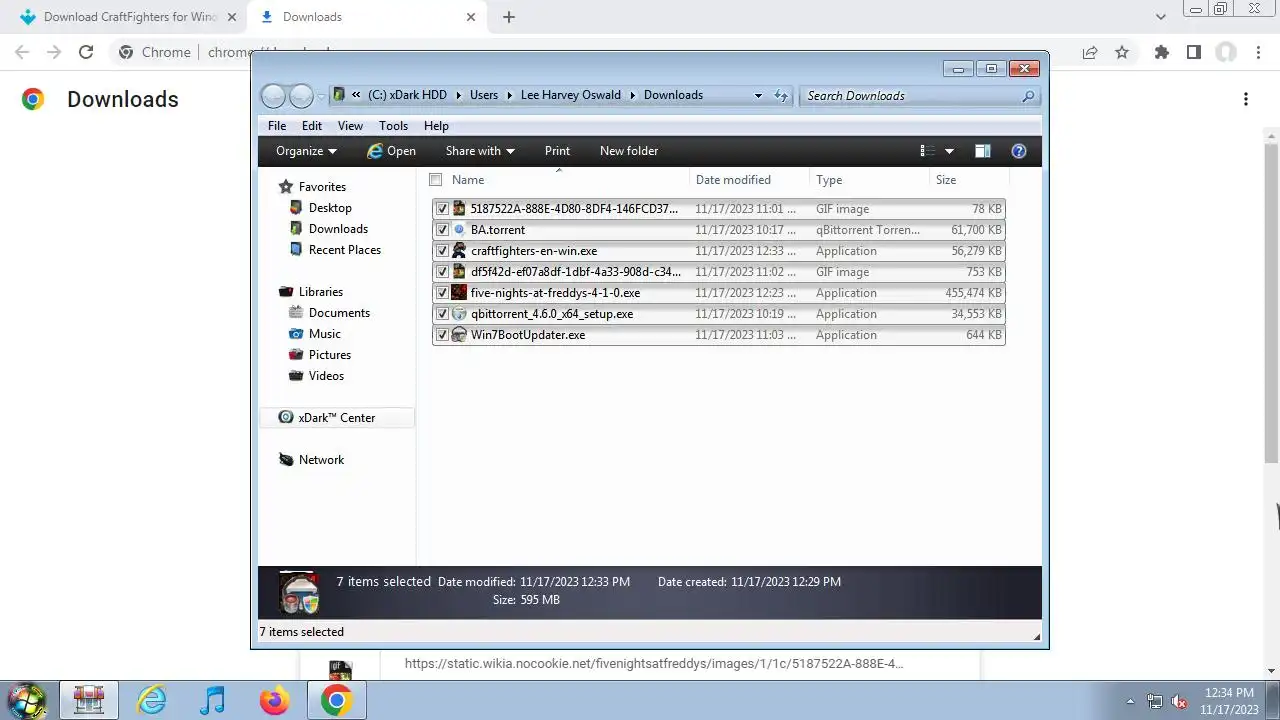The height and width of the screenshot is (720, 1280).
Task: Open the Tools menu
Action: pos(393,126)
